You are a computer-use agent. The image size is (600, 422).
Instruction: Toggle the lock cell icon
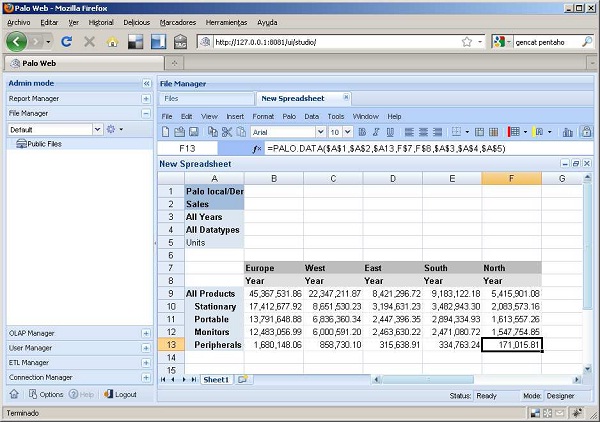586,132
